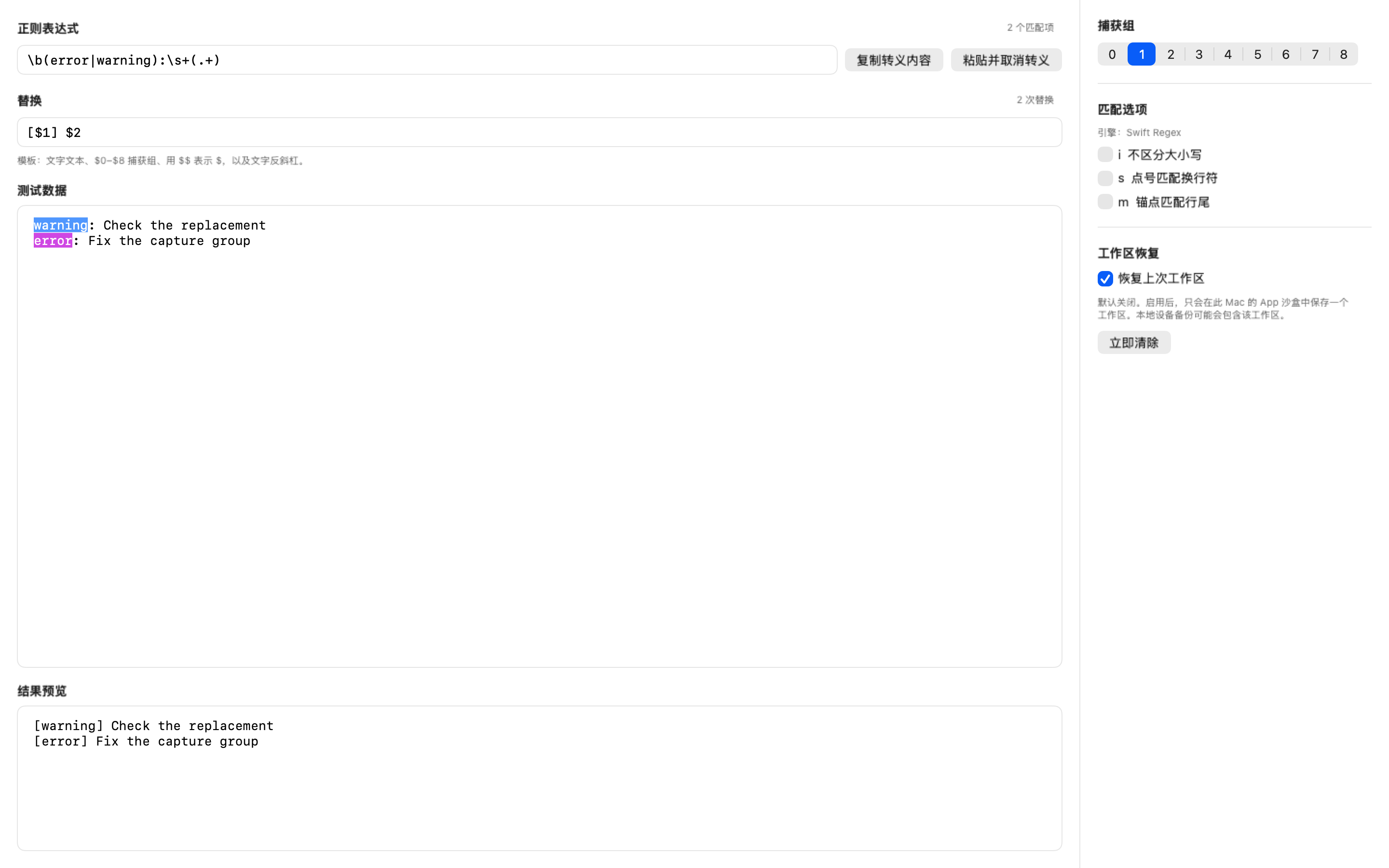Click the 引擎：Swift Regex label

[x=1139, y=133]
